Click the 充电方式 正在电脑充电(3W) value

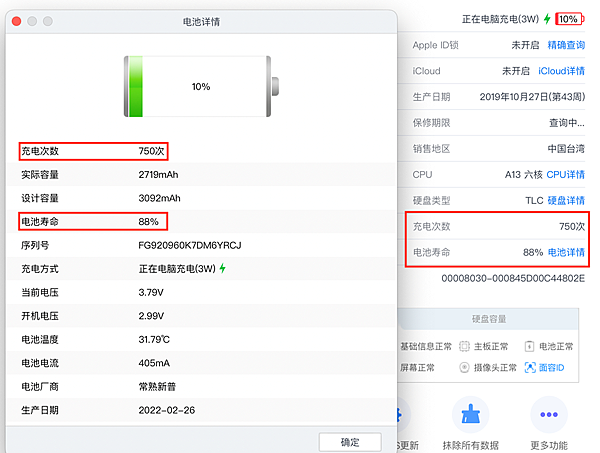(177, 269)
